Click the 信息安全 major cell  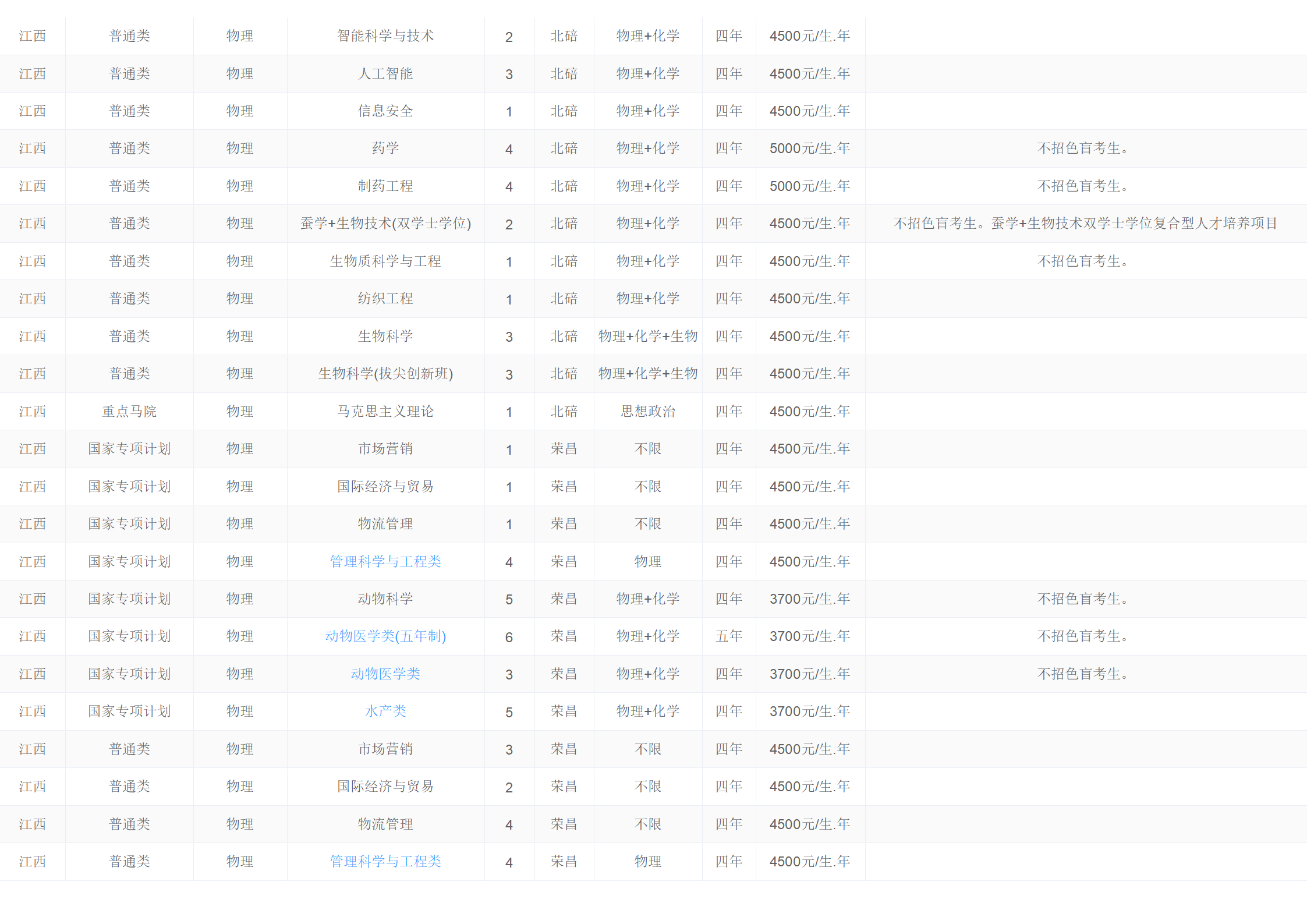(385, 111)
